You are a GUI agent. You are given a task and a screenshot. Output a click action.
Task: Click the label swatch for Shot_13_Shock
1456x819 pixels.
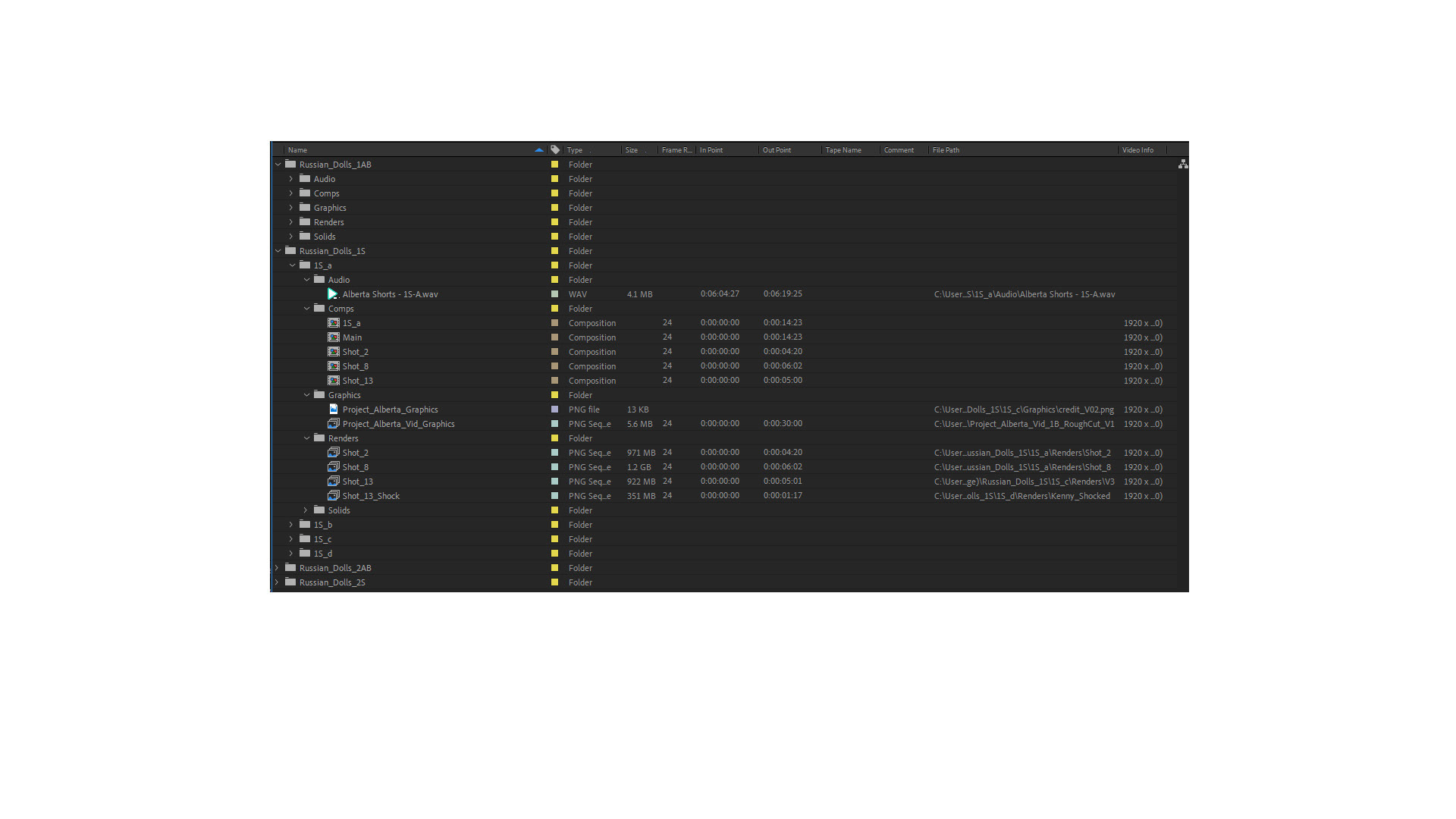pyautogui.click(x=554, y=496)
